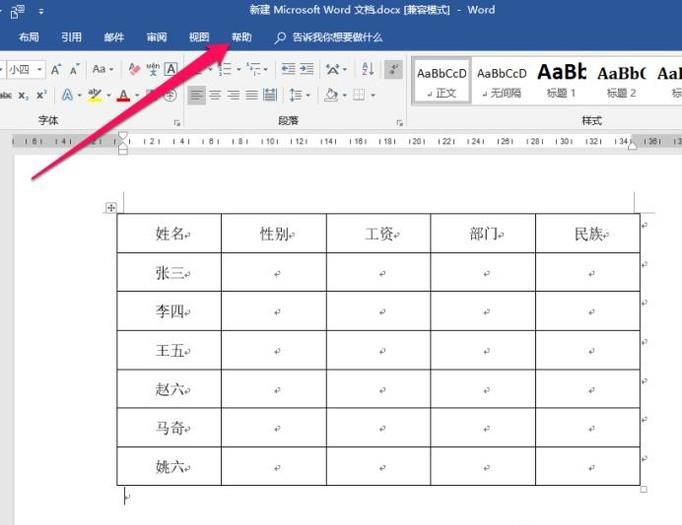Change case using the Aa button

99,69
